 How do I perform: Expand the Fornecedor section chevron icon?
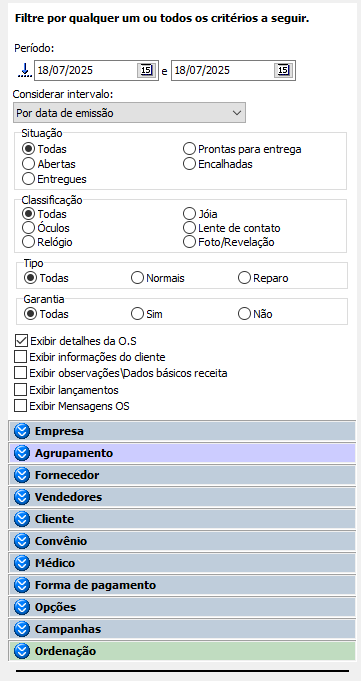click(x=22, y=475)
